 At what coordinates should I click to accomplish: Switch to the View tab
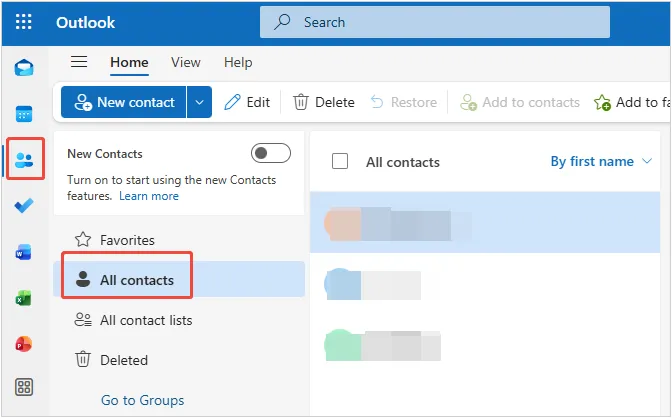[185, 62]
